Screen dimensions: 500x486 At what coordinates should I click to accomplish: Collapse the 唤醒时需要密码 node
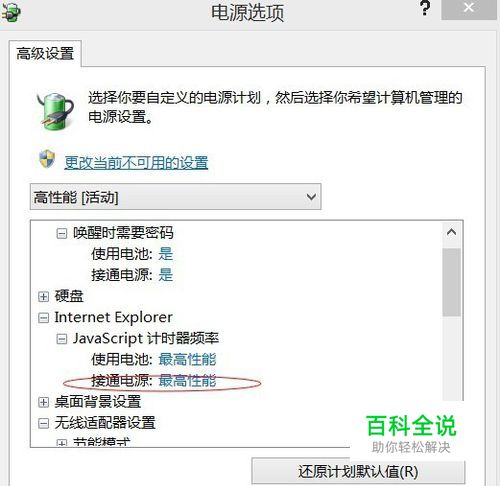click(61, 233)
